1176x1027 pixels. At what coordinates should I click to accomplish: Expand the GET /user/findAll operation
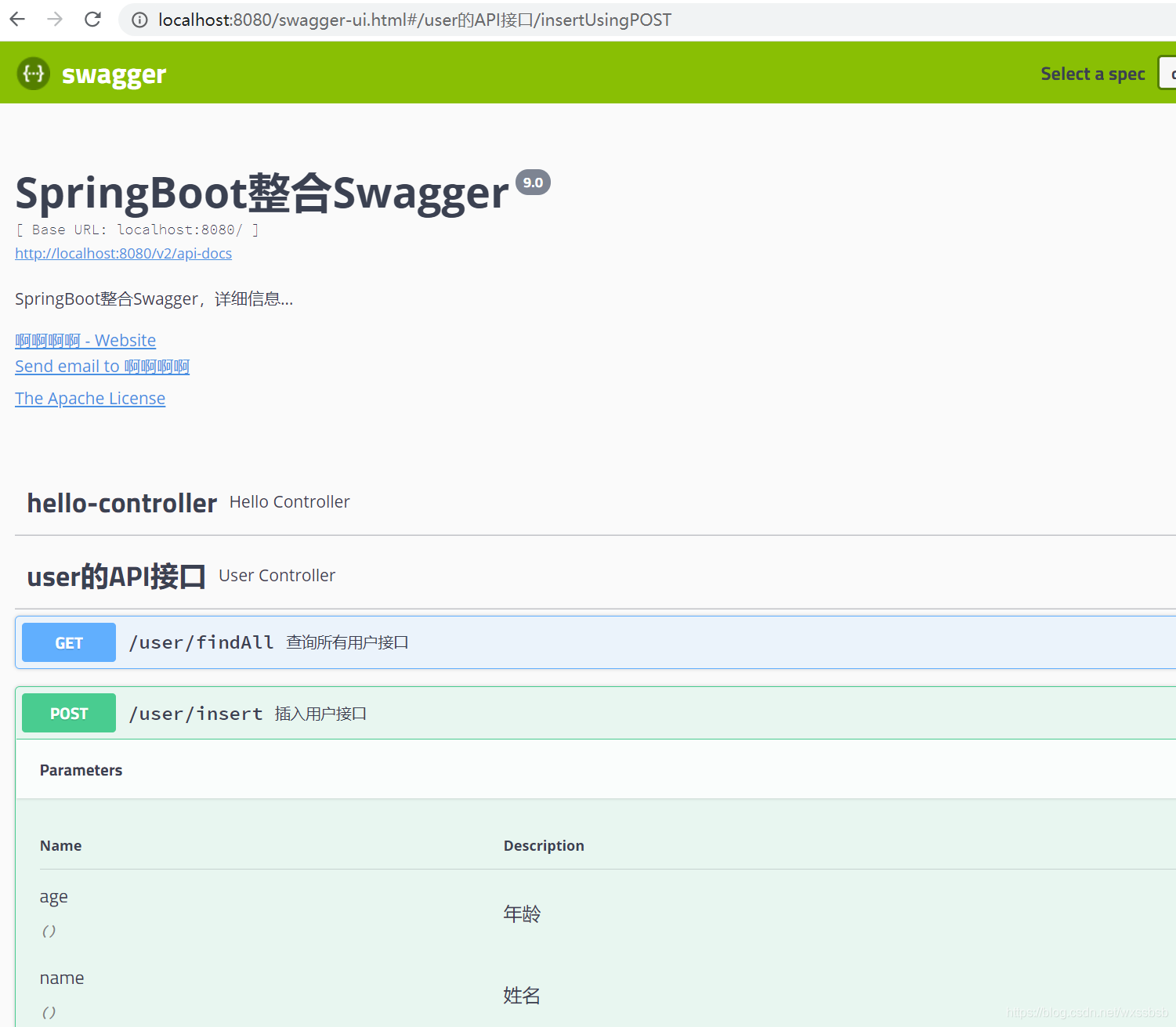point(595,642)
